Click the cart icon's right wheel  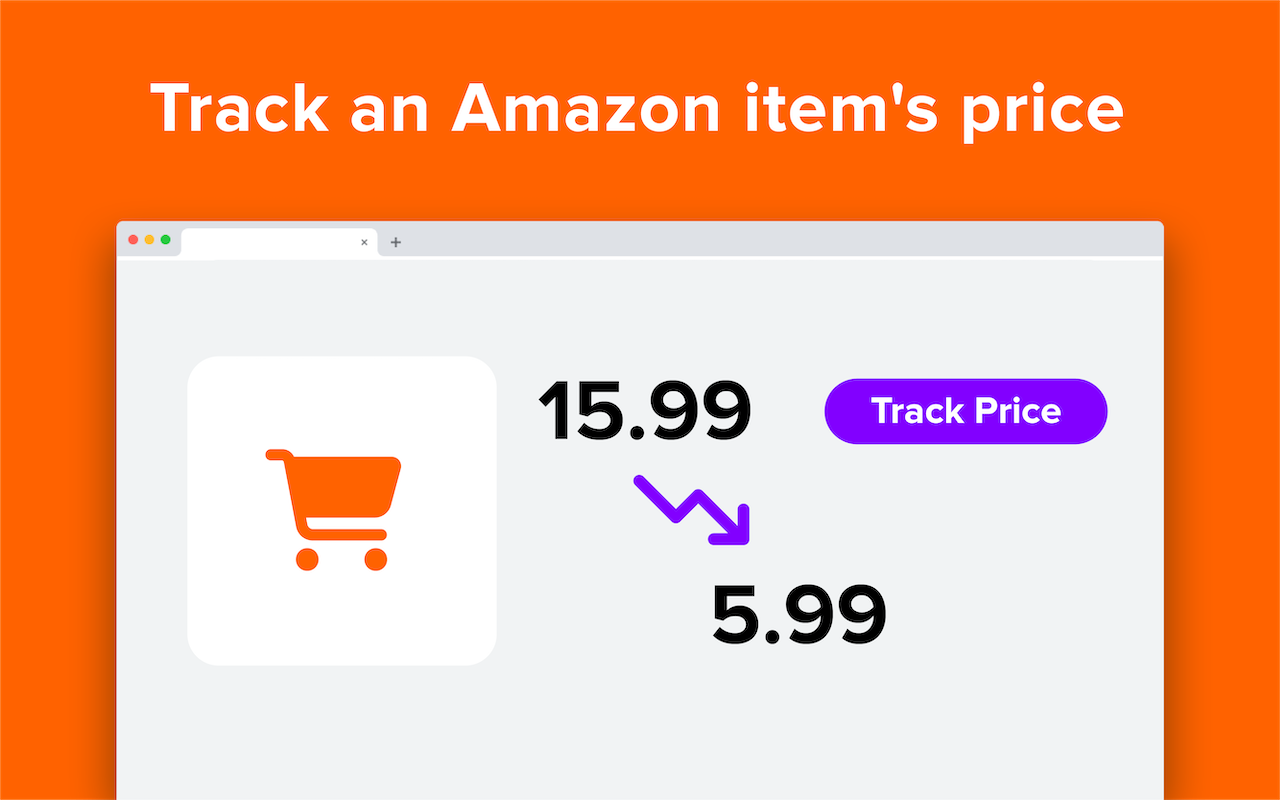point(375,559)
